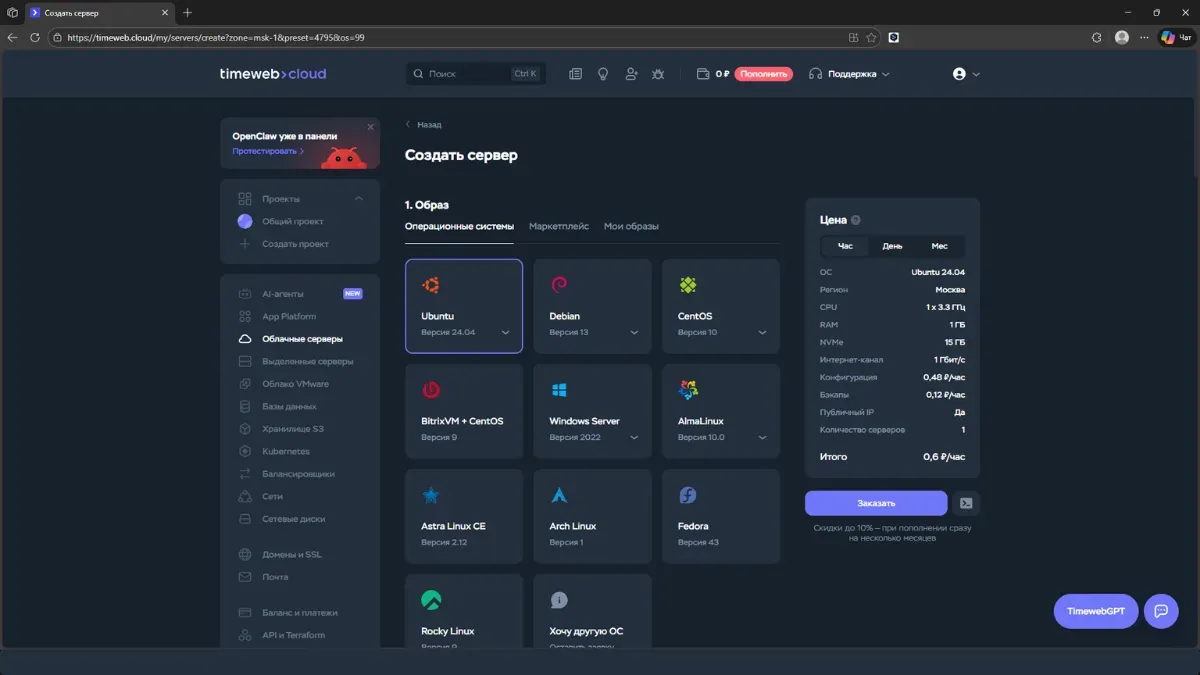The height and width of the screenshot is (675, 1200).
Task: Click the Пополнить balance button
Action: point(765,73)
